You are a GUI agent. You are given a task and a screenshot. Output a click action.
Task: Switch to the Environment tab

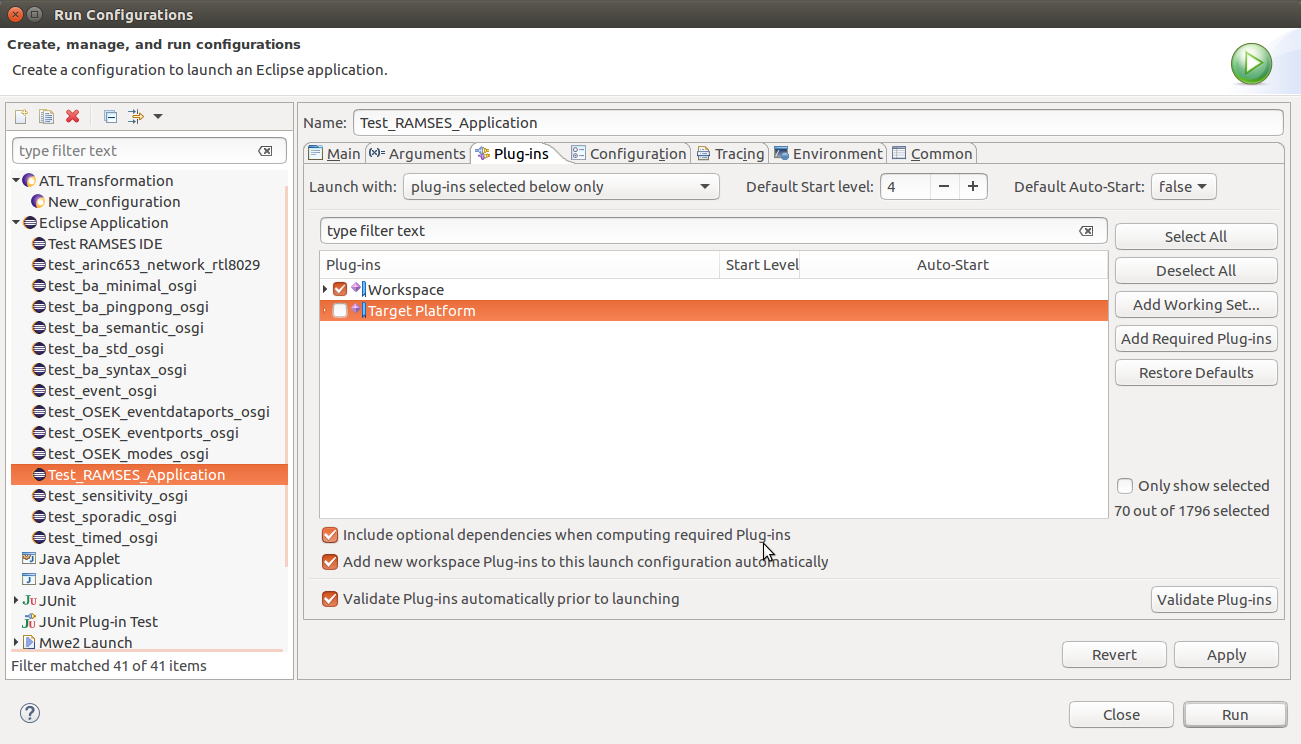pyautogui.click(x=828, y=154)
